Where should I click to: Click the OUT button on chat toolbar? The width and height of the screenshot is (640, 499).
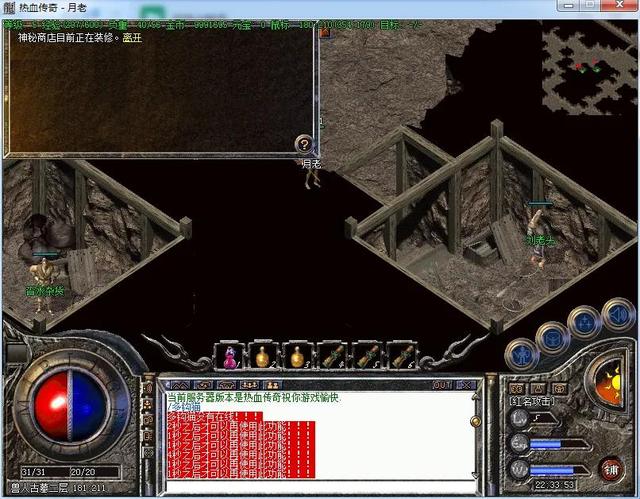443,385
